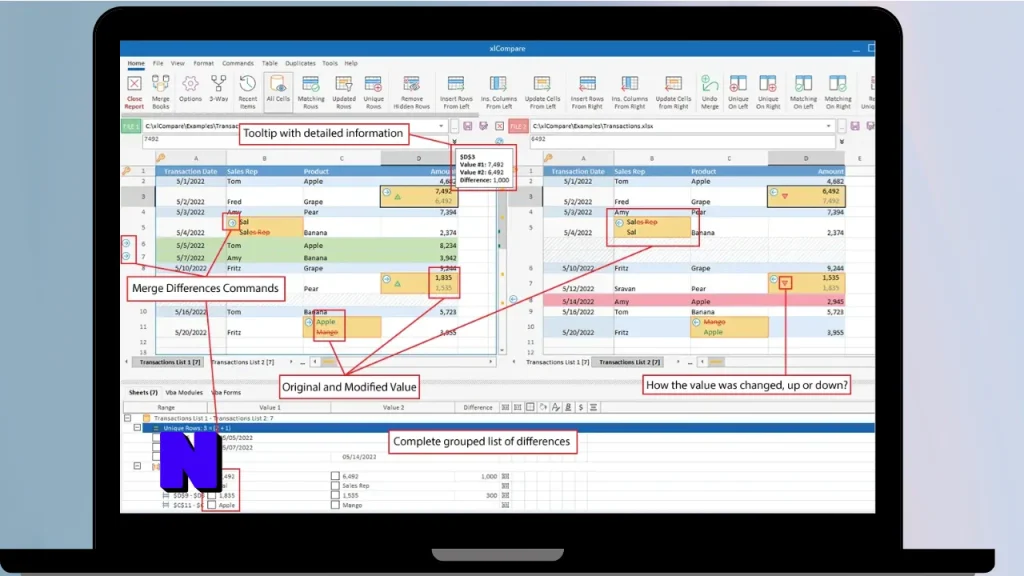This screenshot has height=576, width=1024.
Task: Expand the right formula bar chevron
Action: 842,141
